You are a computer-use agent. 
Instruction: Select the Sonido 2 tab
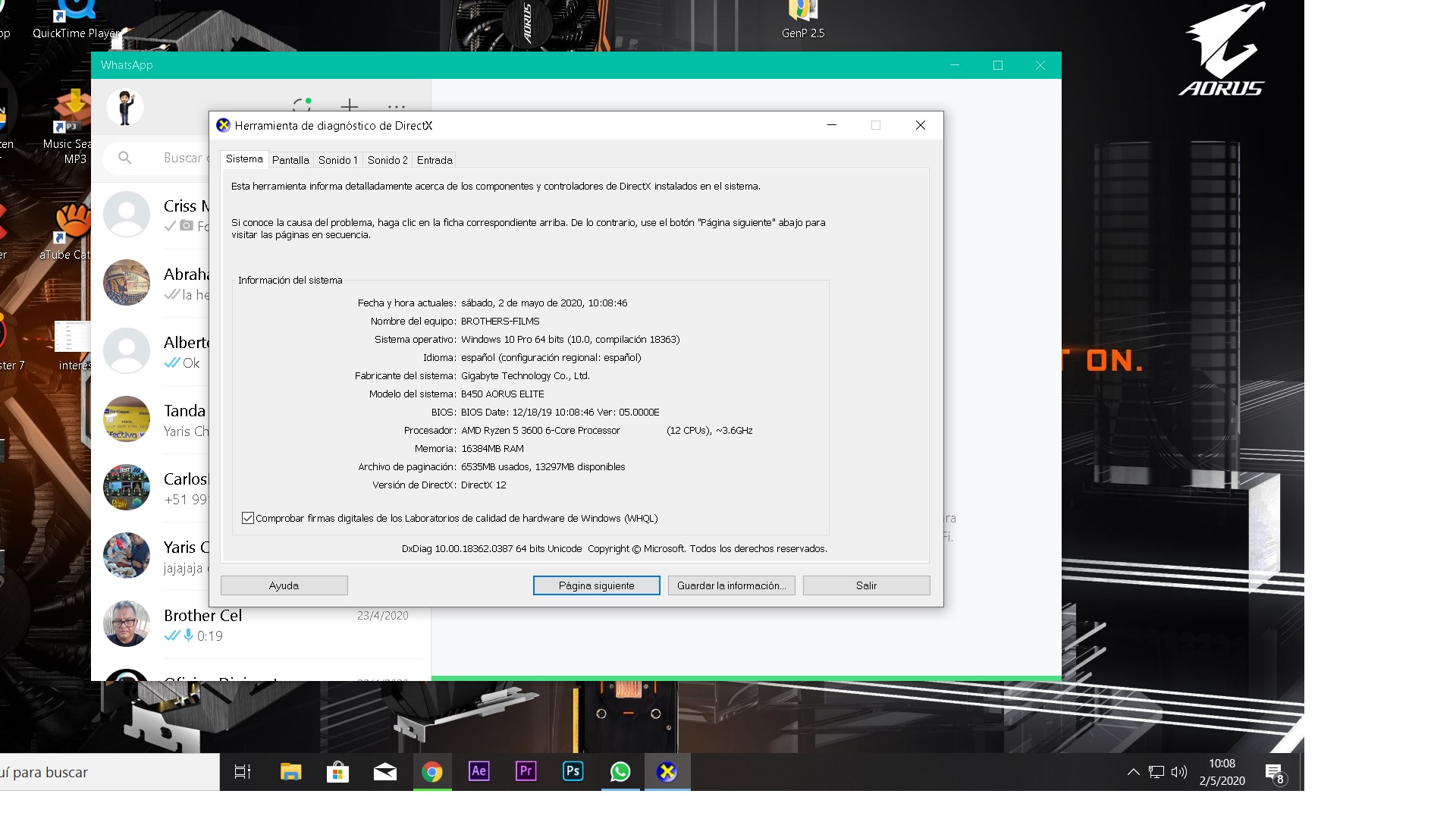click(x=388, y=160)
